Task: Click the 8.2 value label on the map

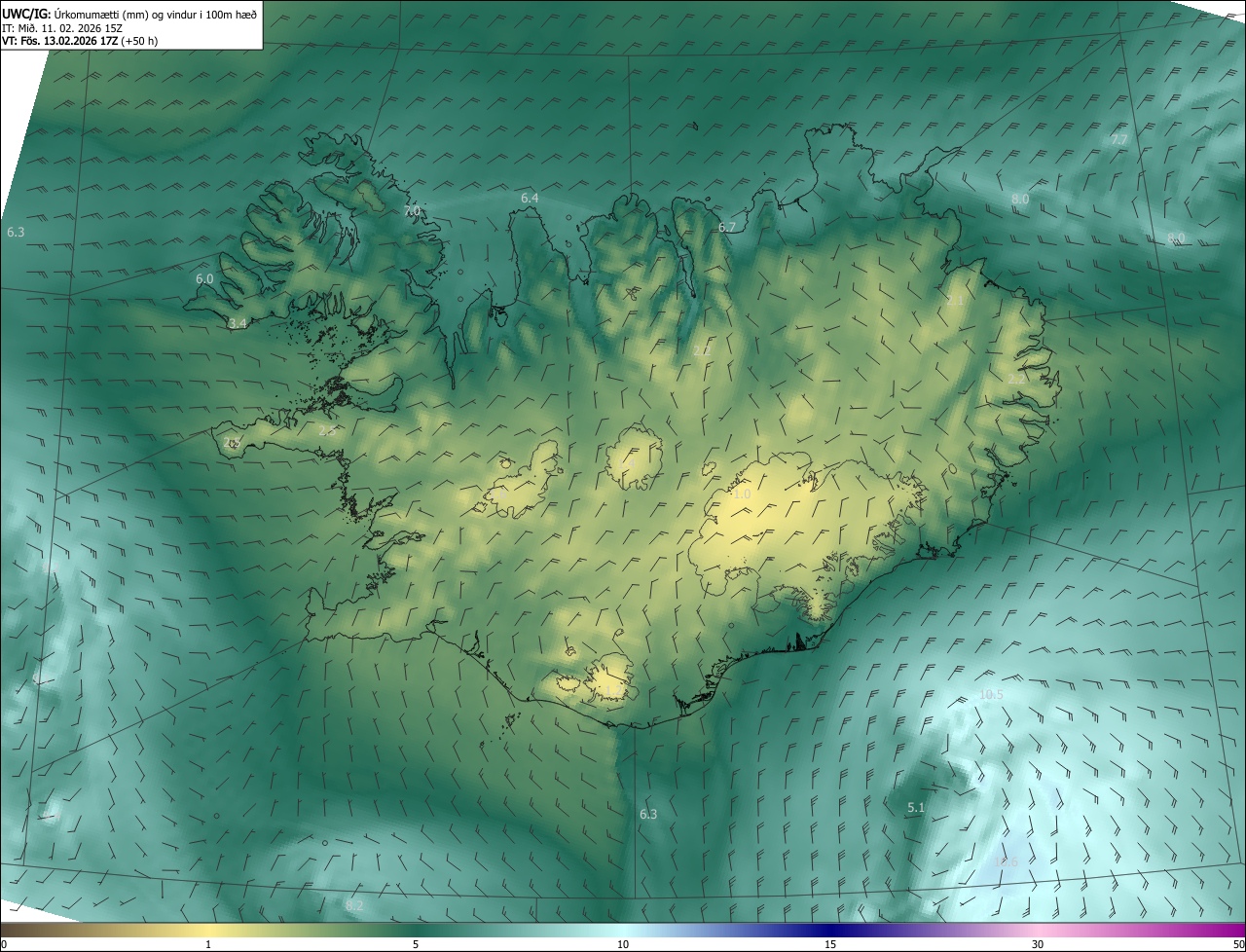Action: point(354,905)
